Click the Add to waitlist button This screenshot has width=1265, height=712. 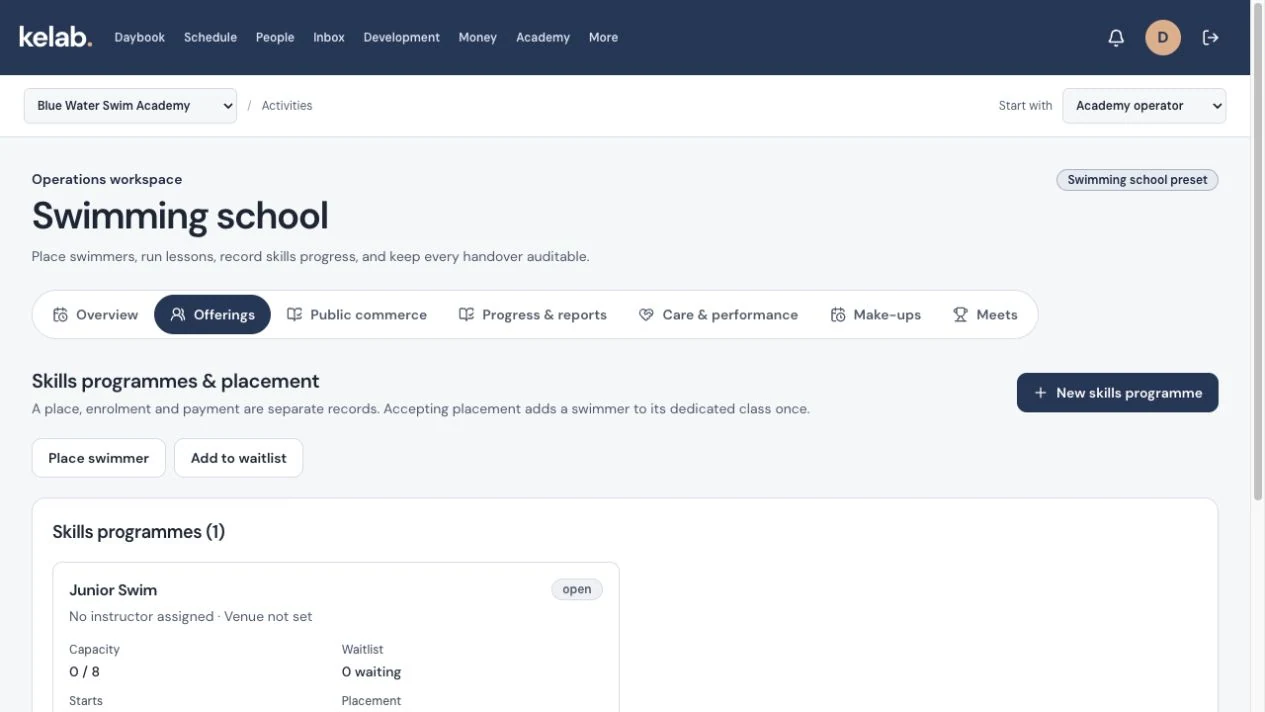point(238,458)
